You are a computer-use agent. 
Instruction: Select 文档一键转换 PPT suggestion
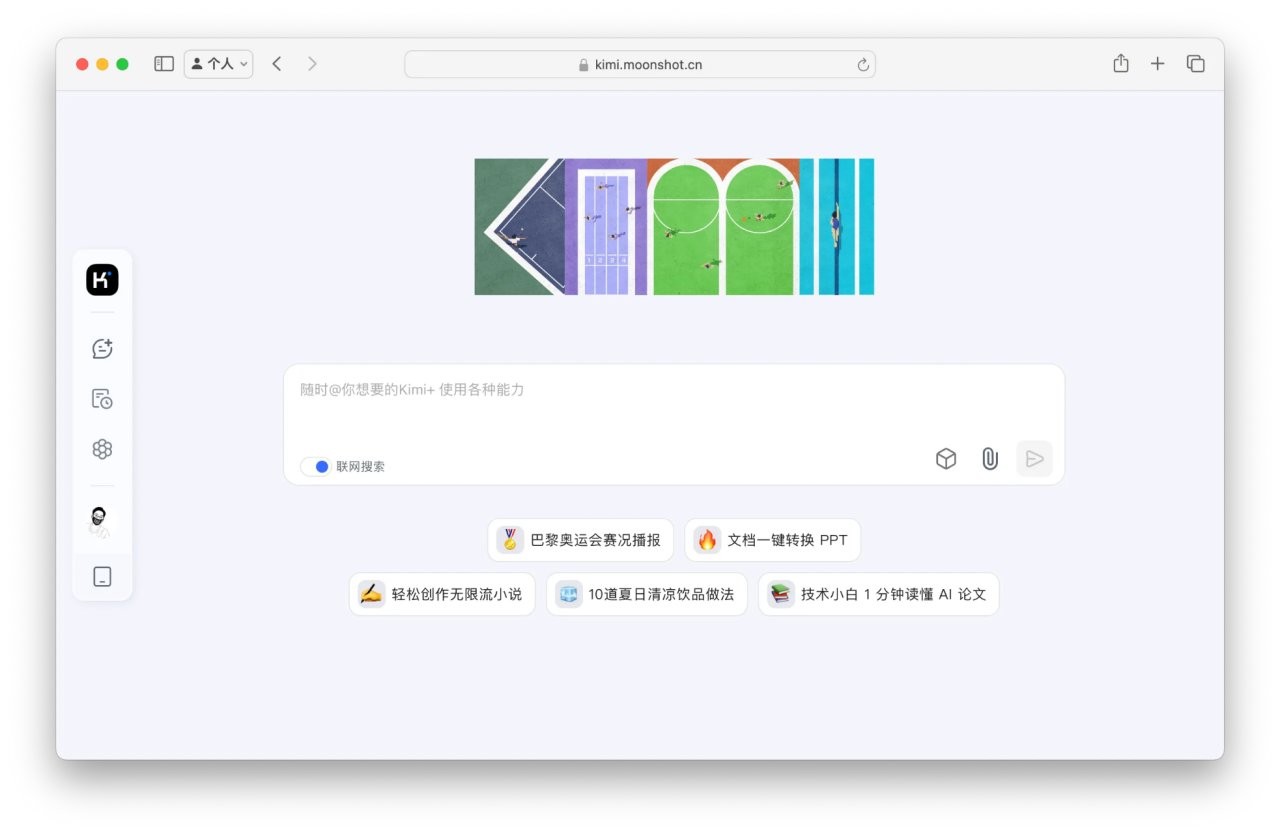click(773, 540)
